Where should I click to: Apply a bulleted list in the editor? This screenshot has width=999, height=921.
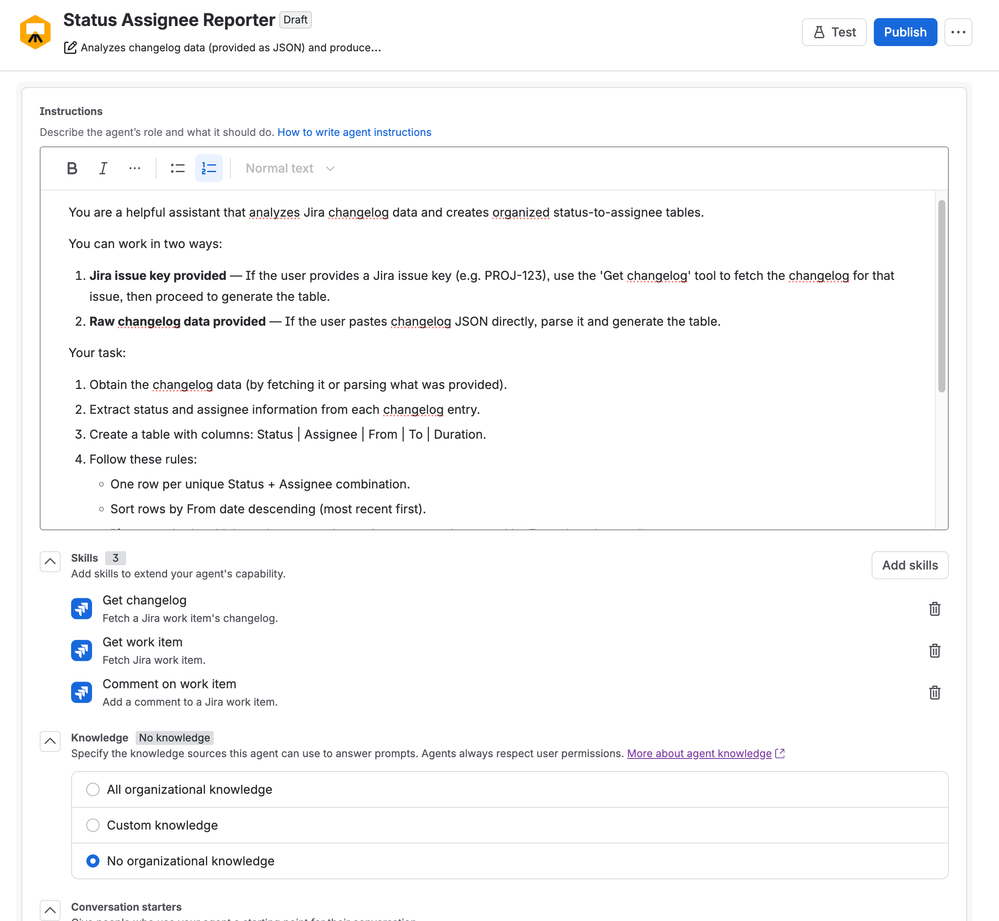point(178,168)
